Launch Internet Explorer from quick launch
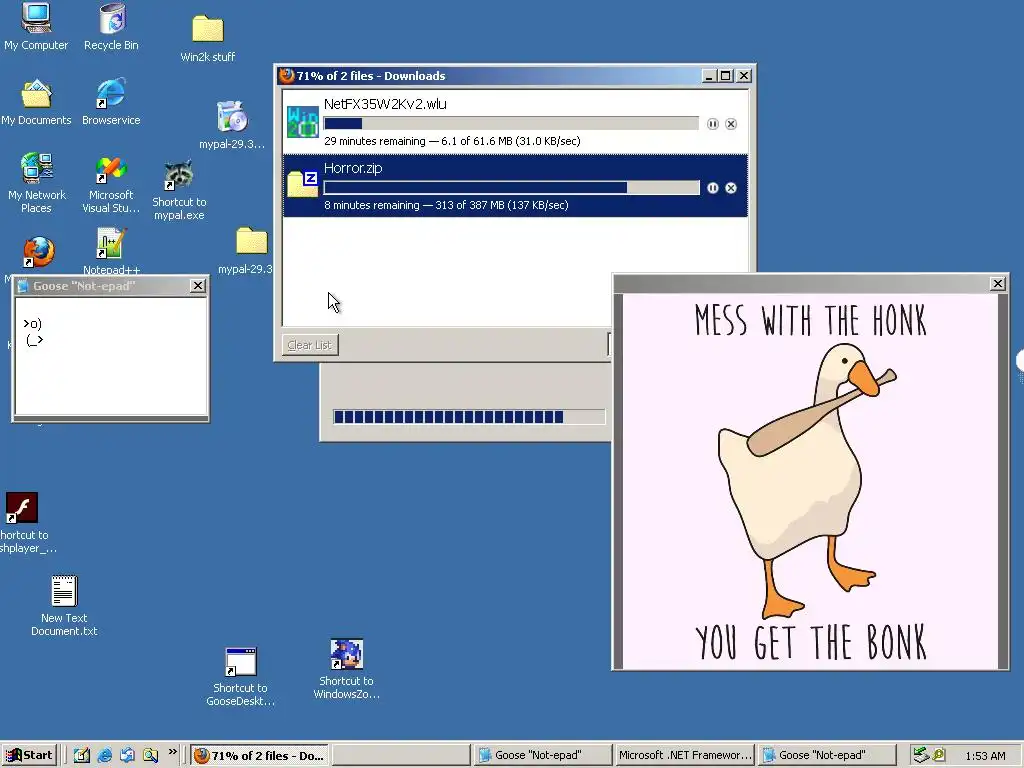 click(x=104, y=755)
